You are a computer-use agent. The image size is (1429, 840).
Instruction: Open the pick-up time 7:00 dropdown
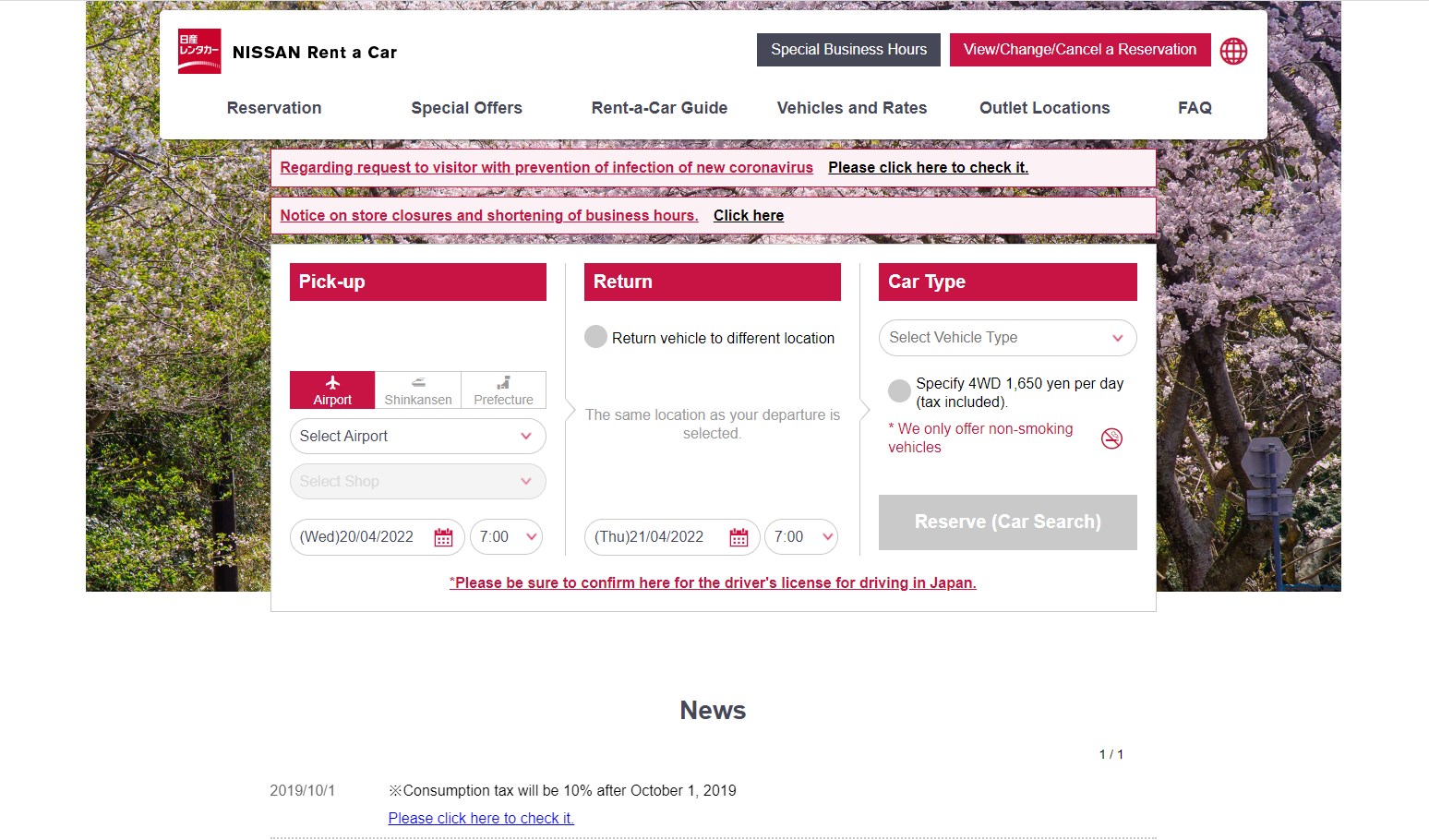(506, 537)
